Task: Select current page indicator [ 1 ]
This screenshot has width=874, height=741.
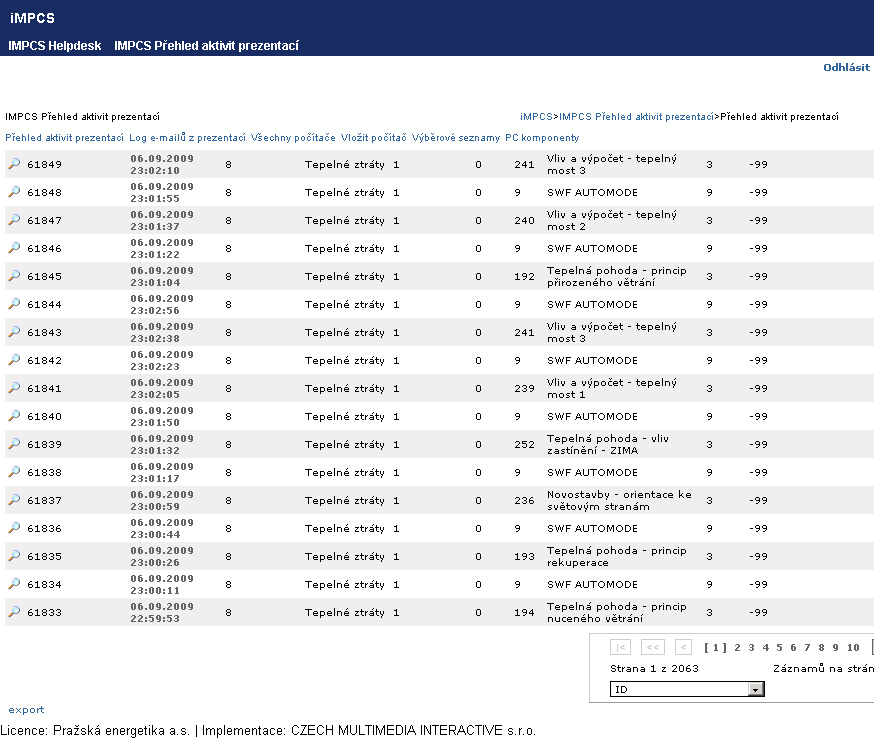Action: point(715,647)
